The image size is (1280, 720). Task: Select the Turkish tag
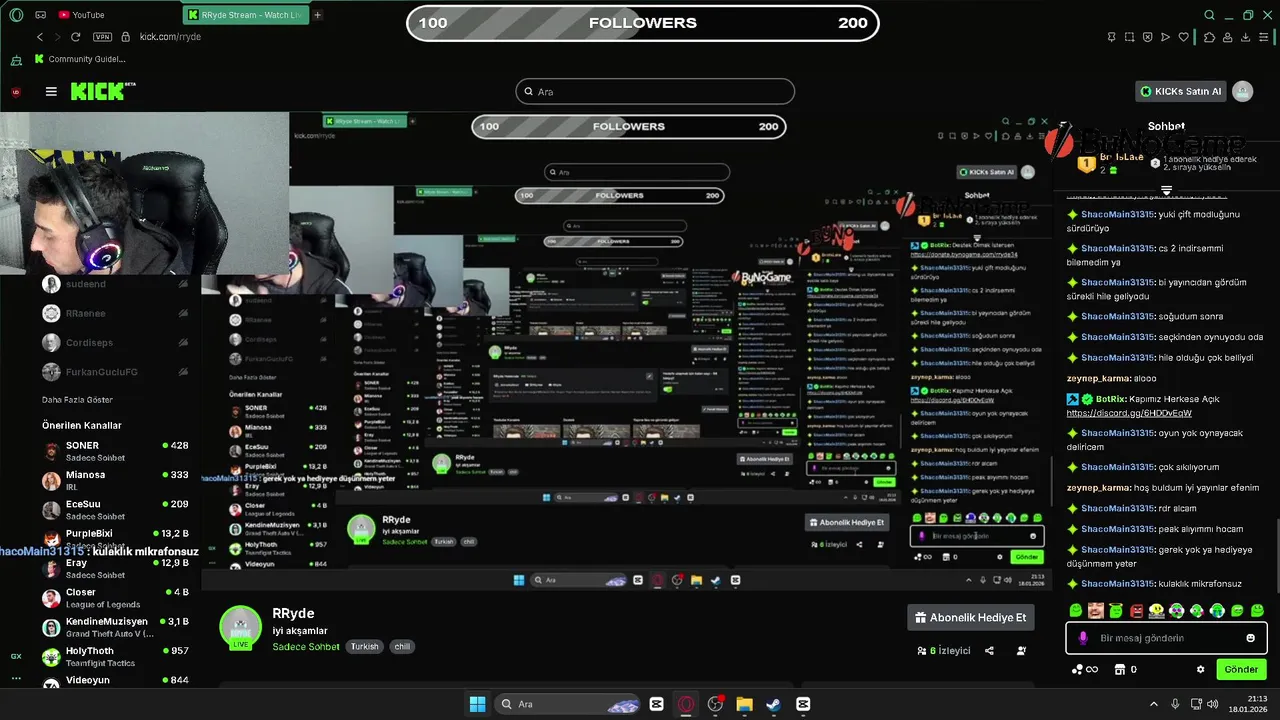pos(364,647)
